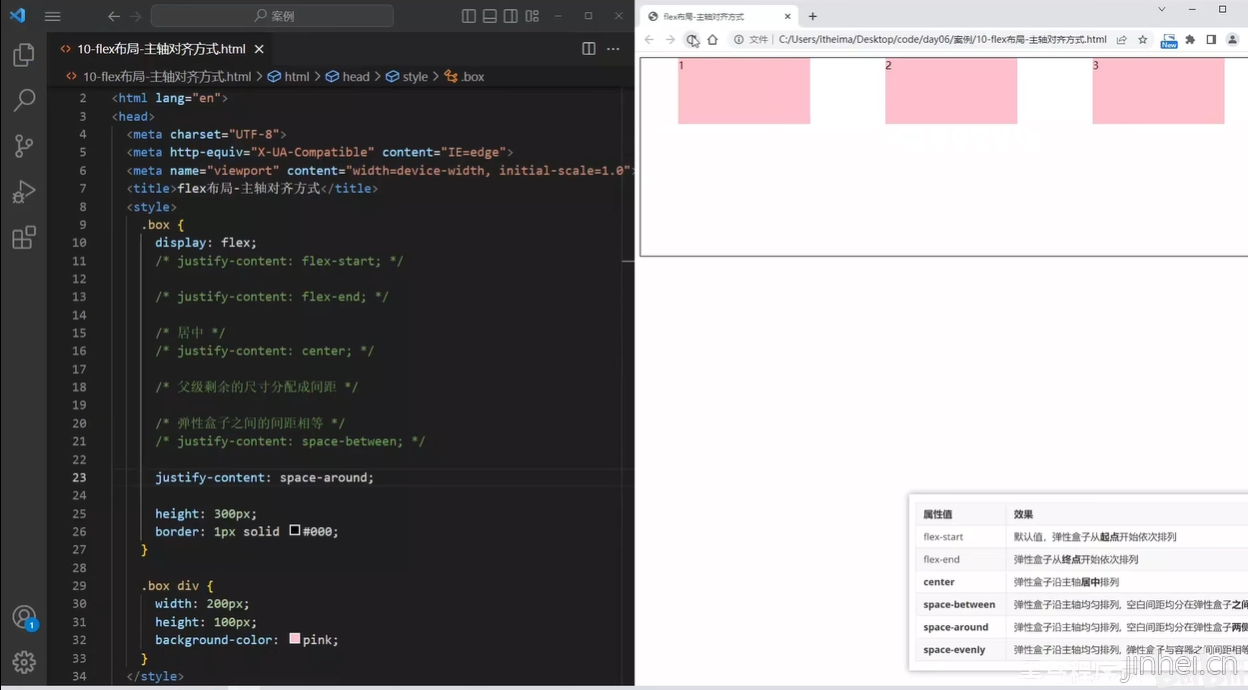The height and width of the screenshot is (690, 1248).
Task: Open the VS Code hamburger menu
Action: click(53, 16)
